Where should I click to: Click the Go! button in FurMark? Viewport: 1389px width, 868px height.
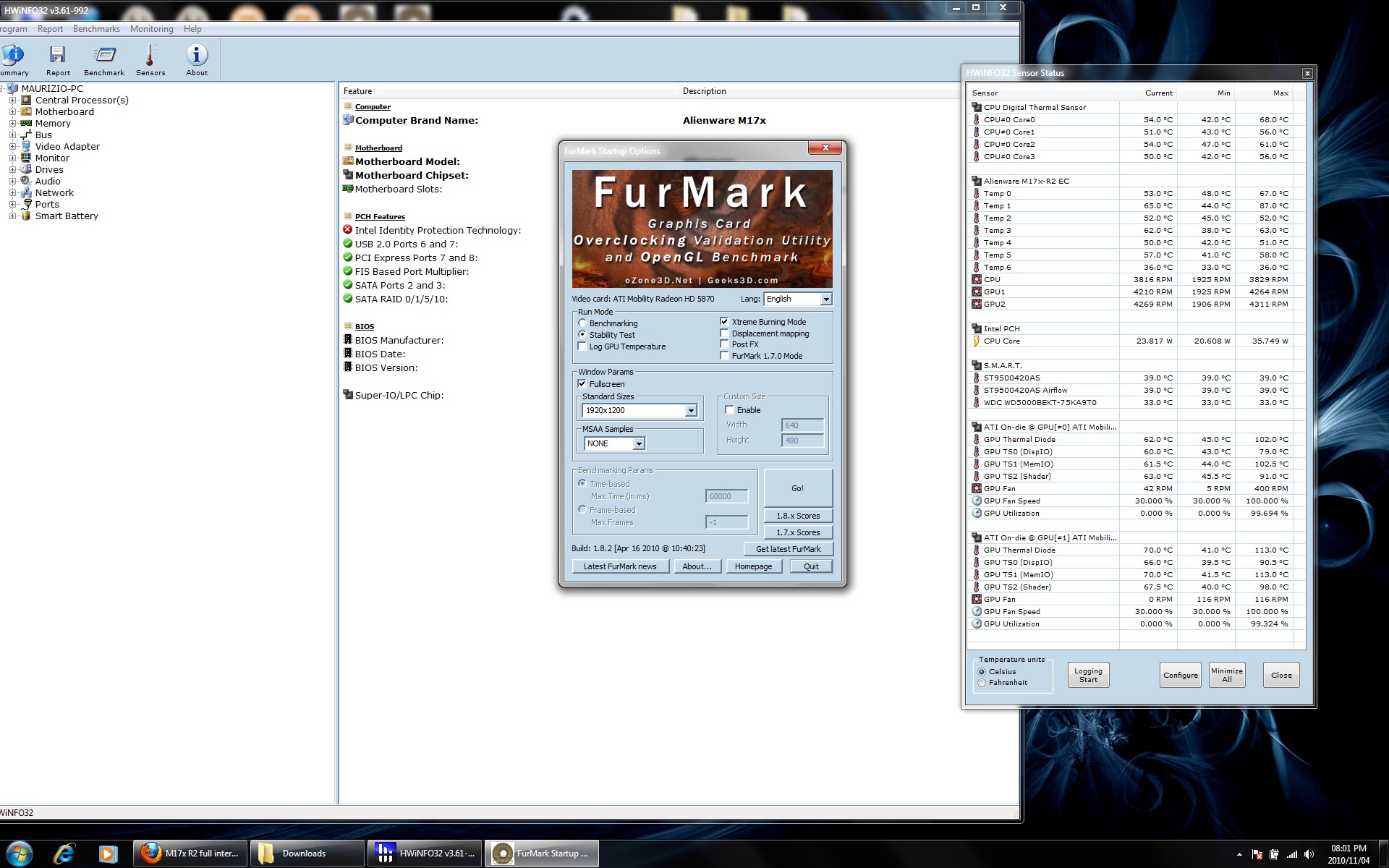pyautogui.click(x=798, y=488)
